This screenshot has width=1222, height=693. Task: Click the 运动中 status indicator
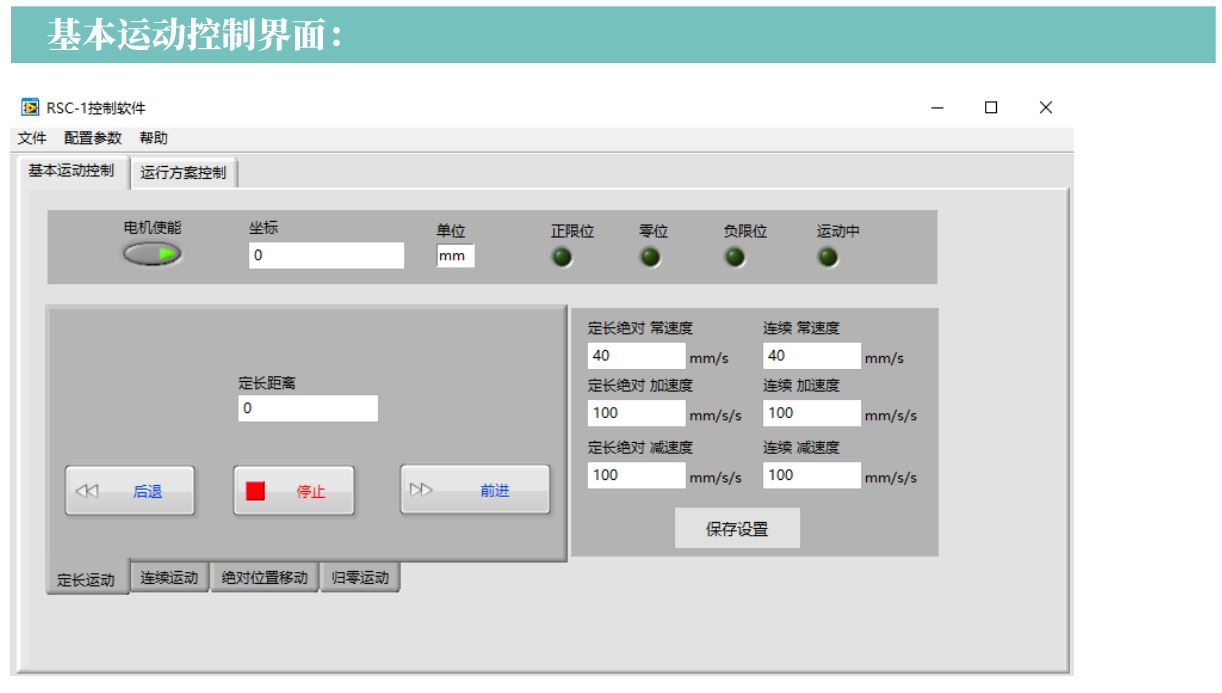click(x=828, y=258)
